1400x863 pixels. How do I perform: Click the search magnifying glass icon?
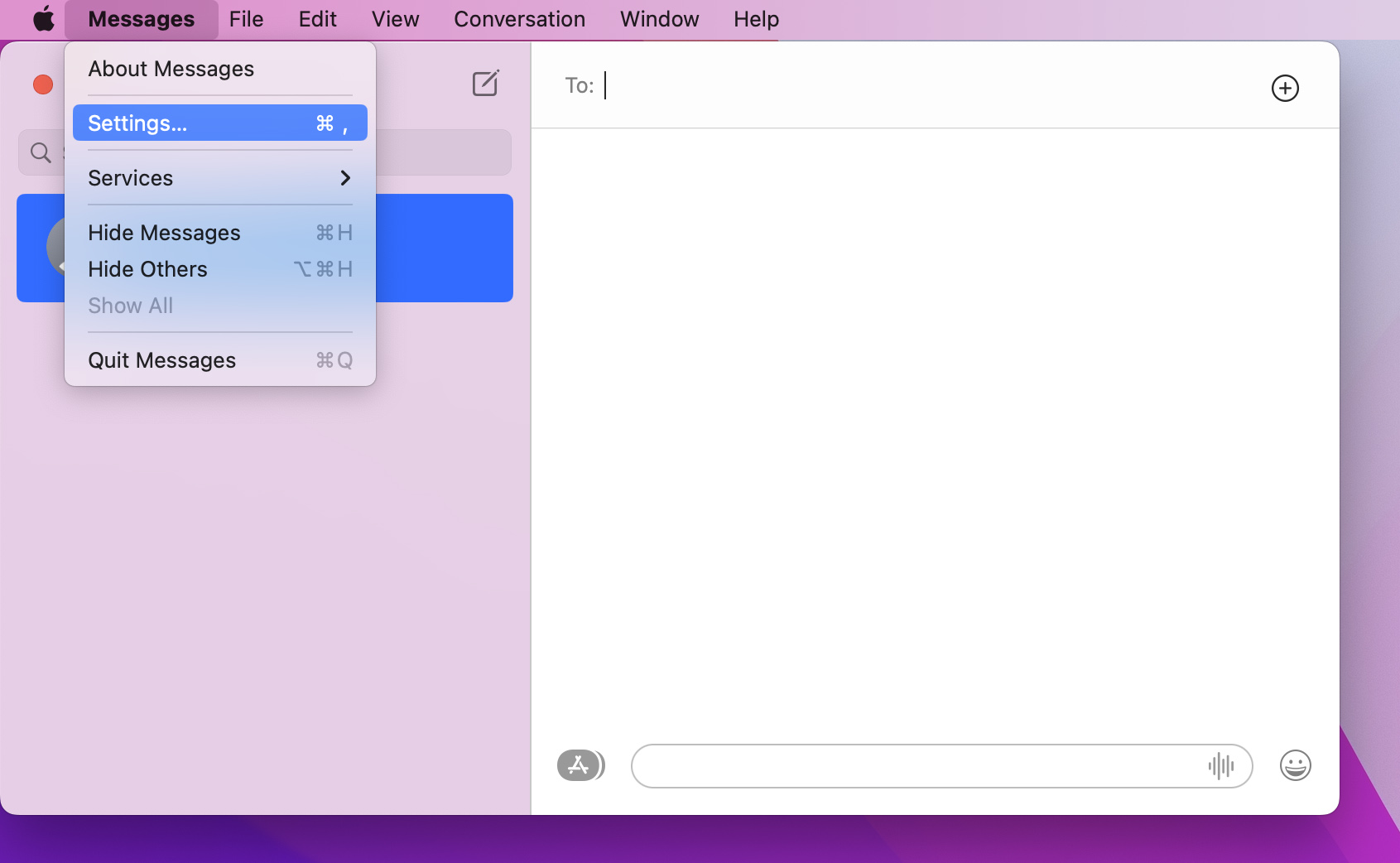click(41, 152)
